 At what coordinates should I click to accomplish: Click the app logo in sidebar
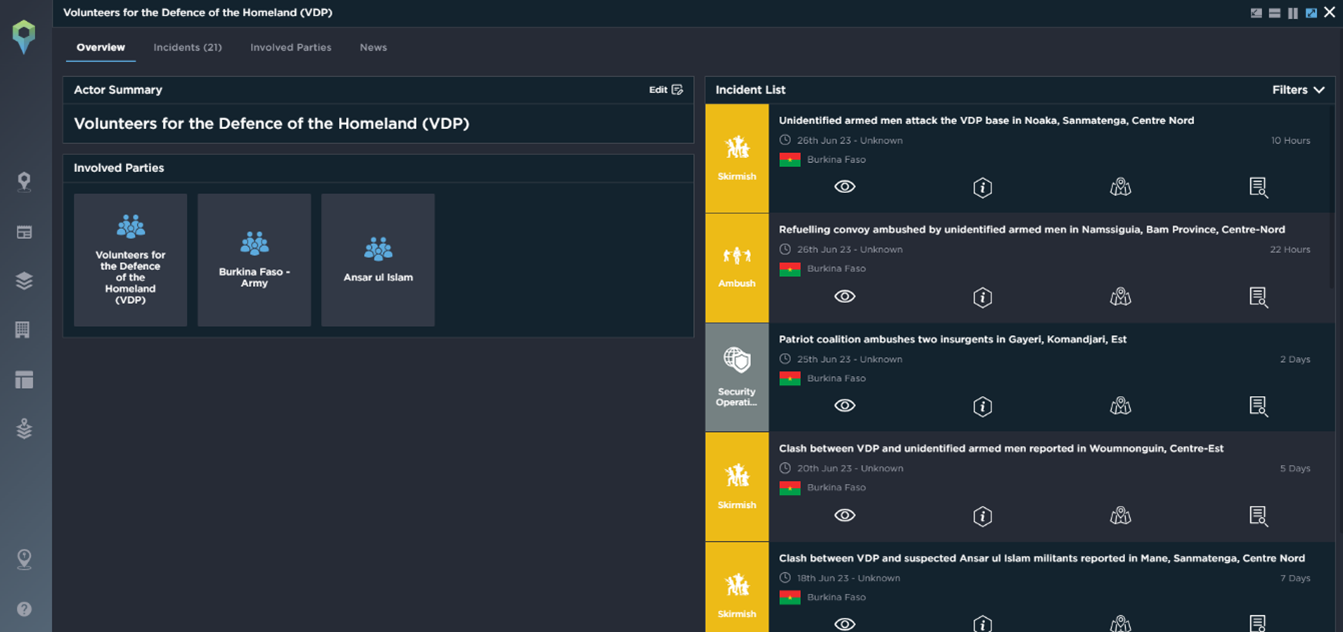[24, 37]
